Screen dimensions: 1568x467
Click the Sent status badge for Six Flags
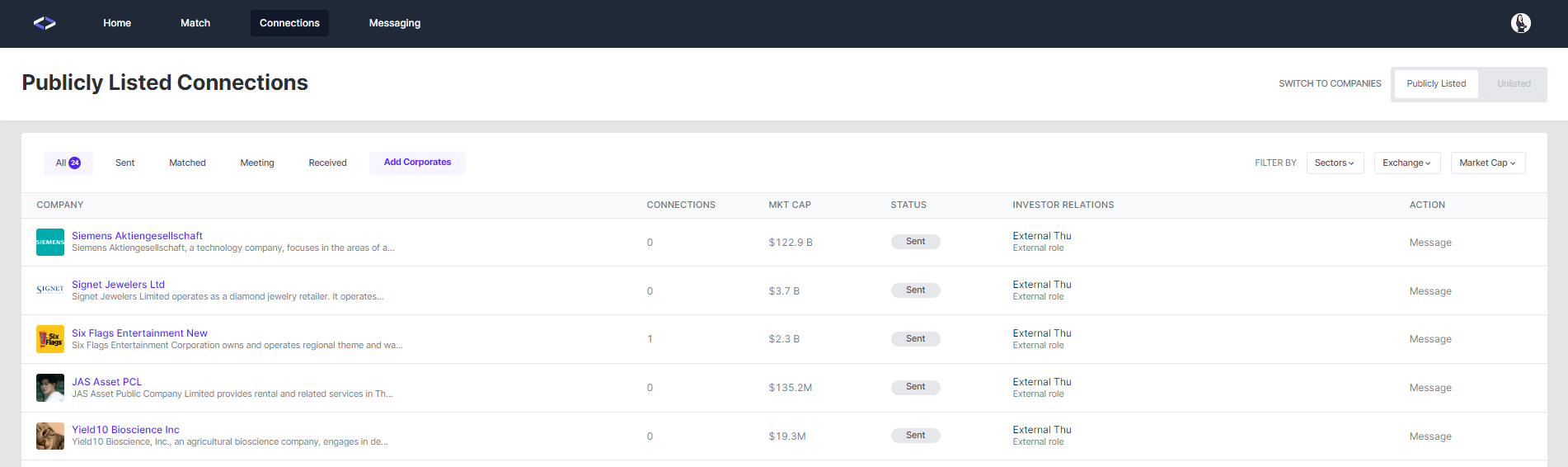(x=915, y=339)
